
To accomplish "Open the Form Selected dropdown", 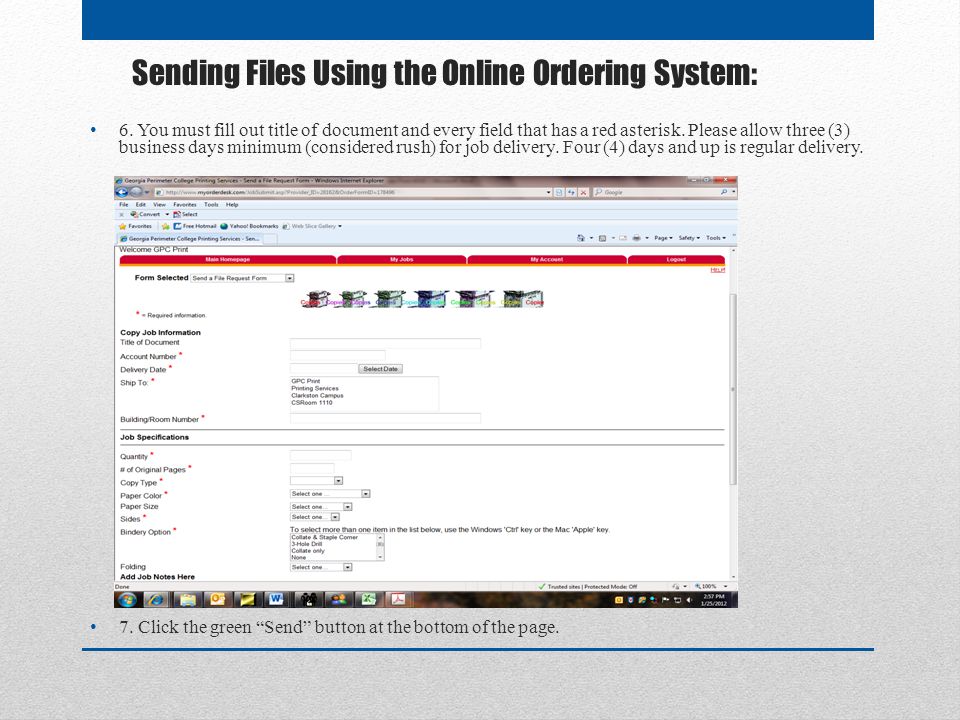I will (242, 278).
